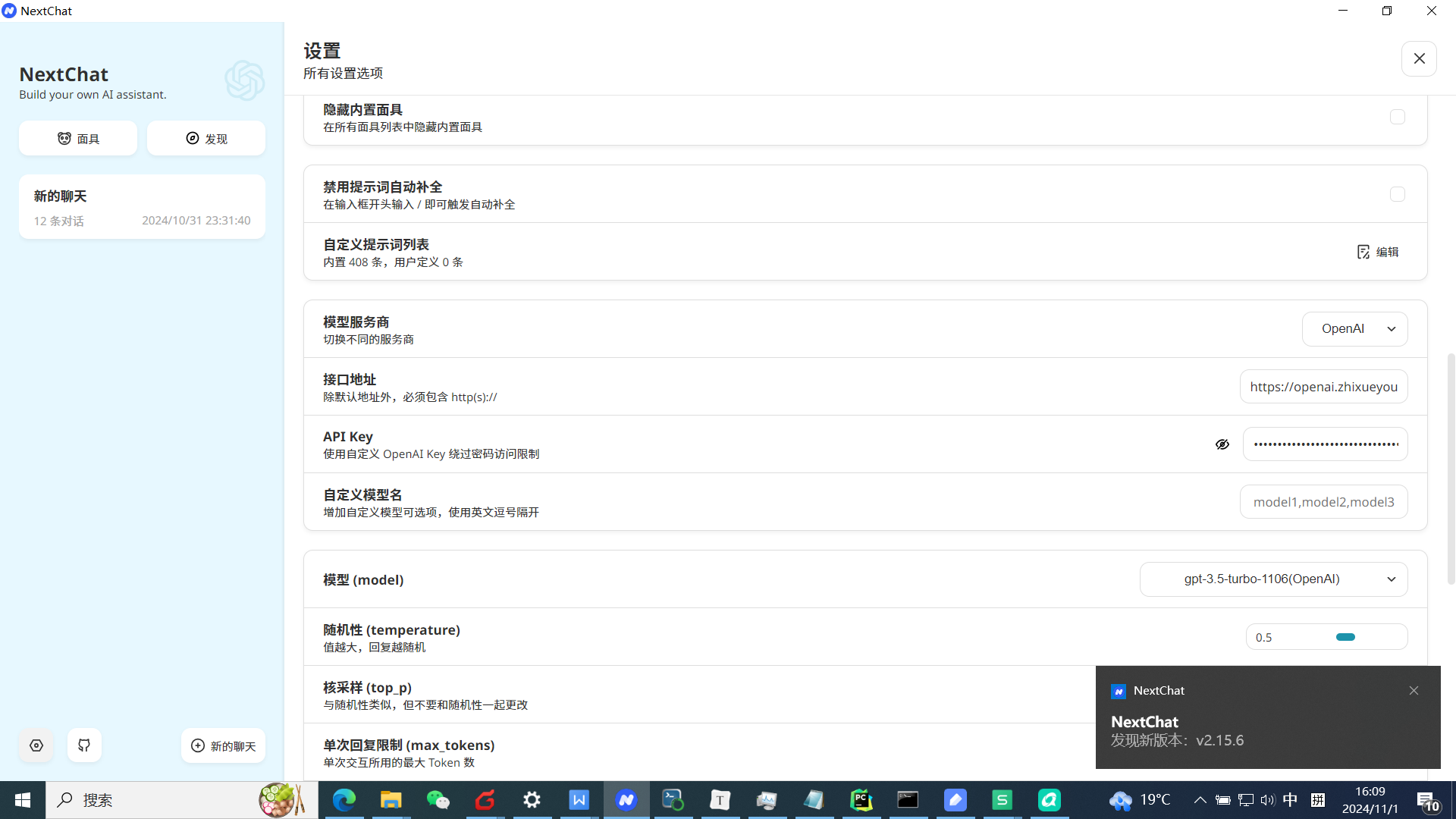The width and height of the screenshot is (1456, 819).
Task: Open the GitHub link icon
Action: [x=84, y=745]
